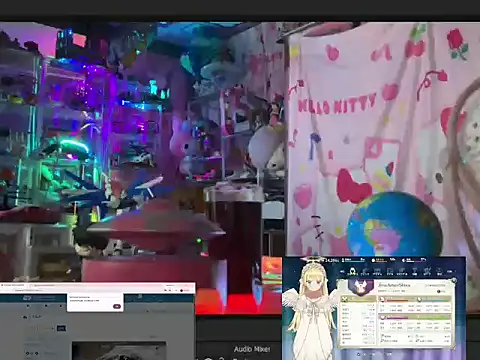Confirm the browser alert with the maroon button
The width and height of the screenshot is (480, 360).
[117, 306]
